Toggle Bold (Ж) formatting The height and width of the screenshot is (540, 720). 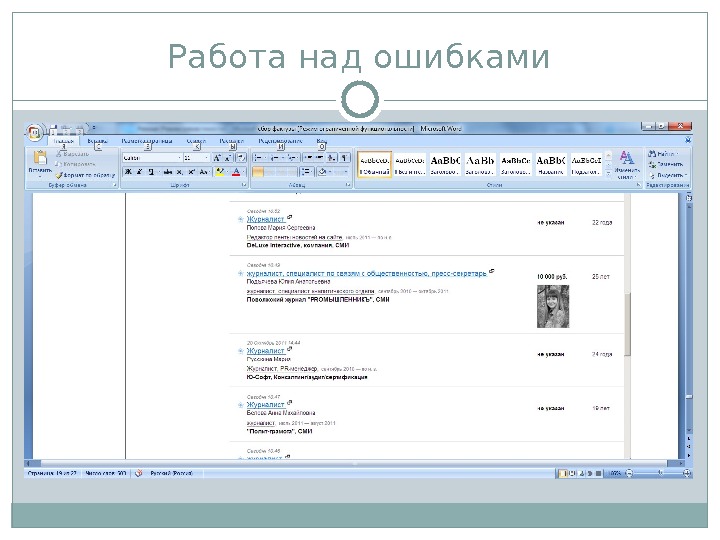pyautogui.click(x=128, y=172)
